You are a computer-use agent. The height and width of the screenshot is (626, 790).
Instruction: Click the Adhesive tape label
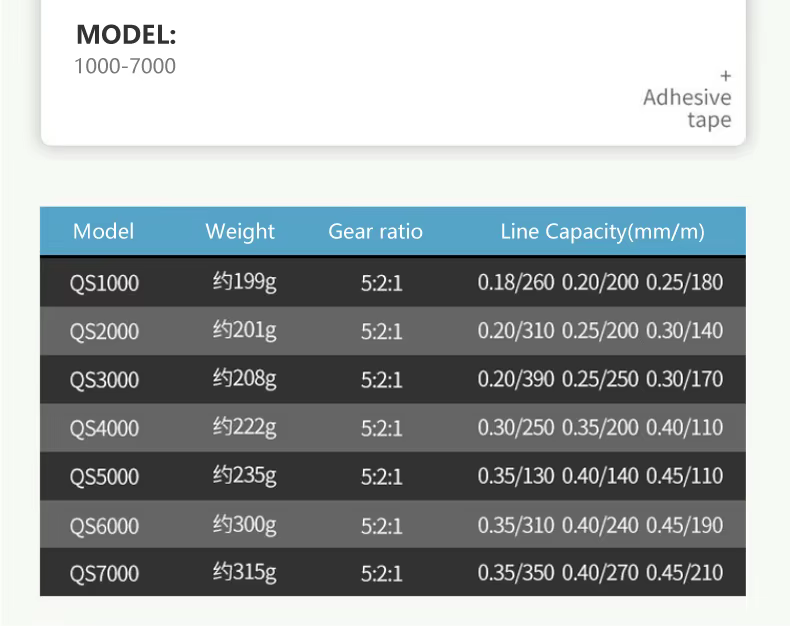click(x=687, y=109)
